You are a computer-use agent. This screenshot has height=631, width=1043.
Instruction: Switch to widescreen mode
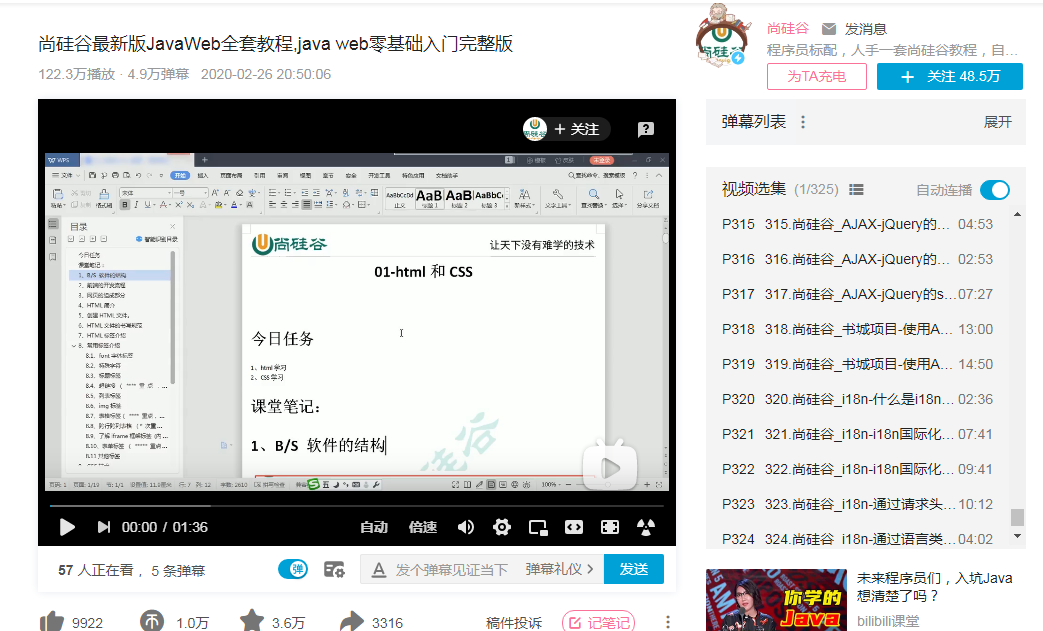[x=573, y=527]
